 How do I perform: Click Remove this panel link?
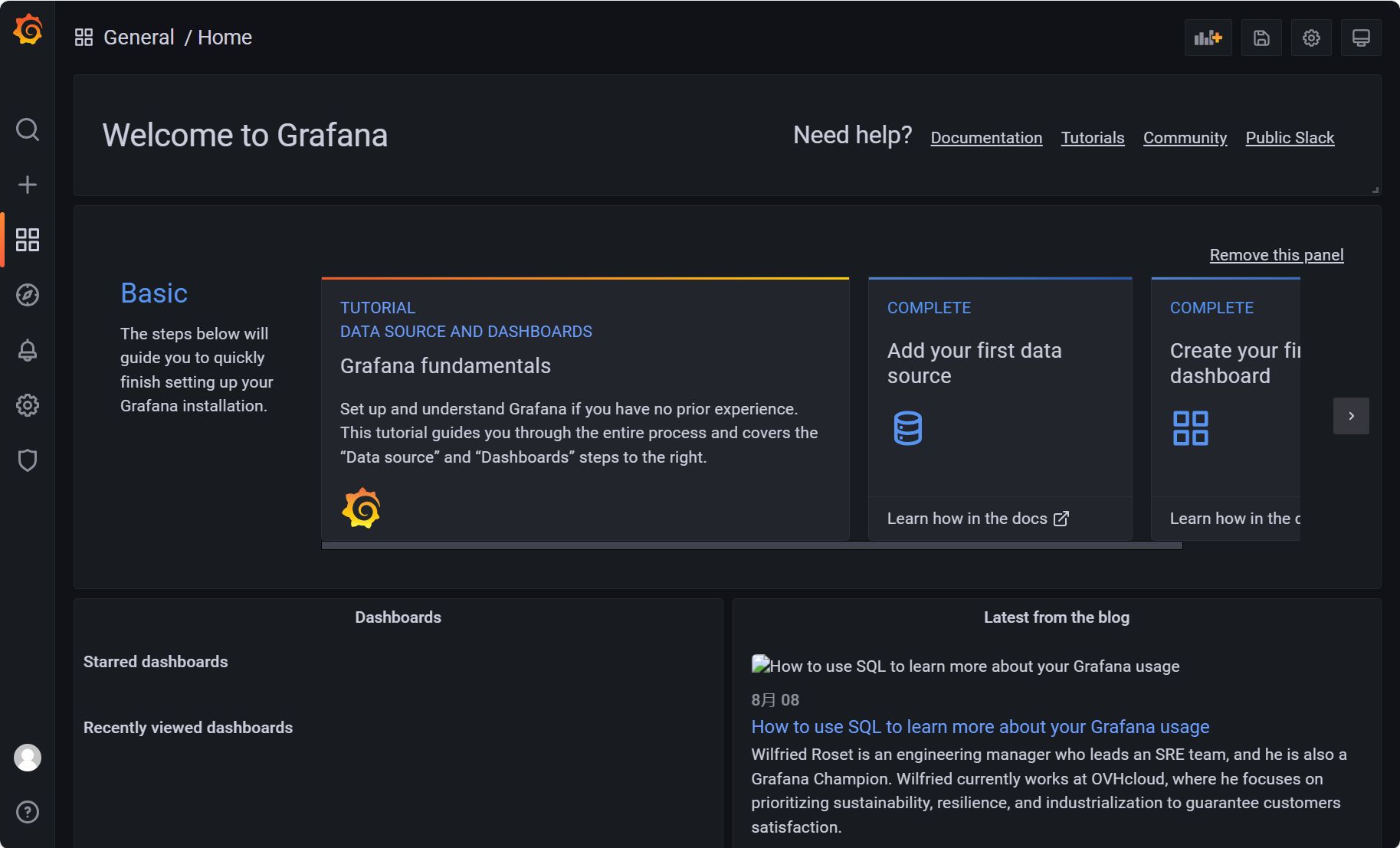click(x=1277, y=255)
